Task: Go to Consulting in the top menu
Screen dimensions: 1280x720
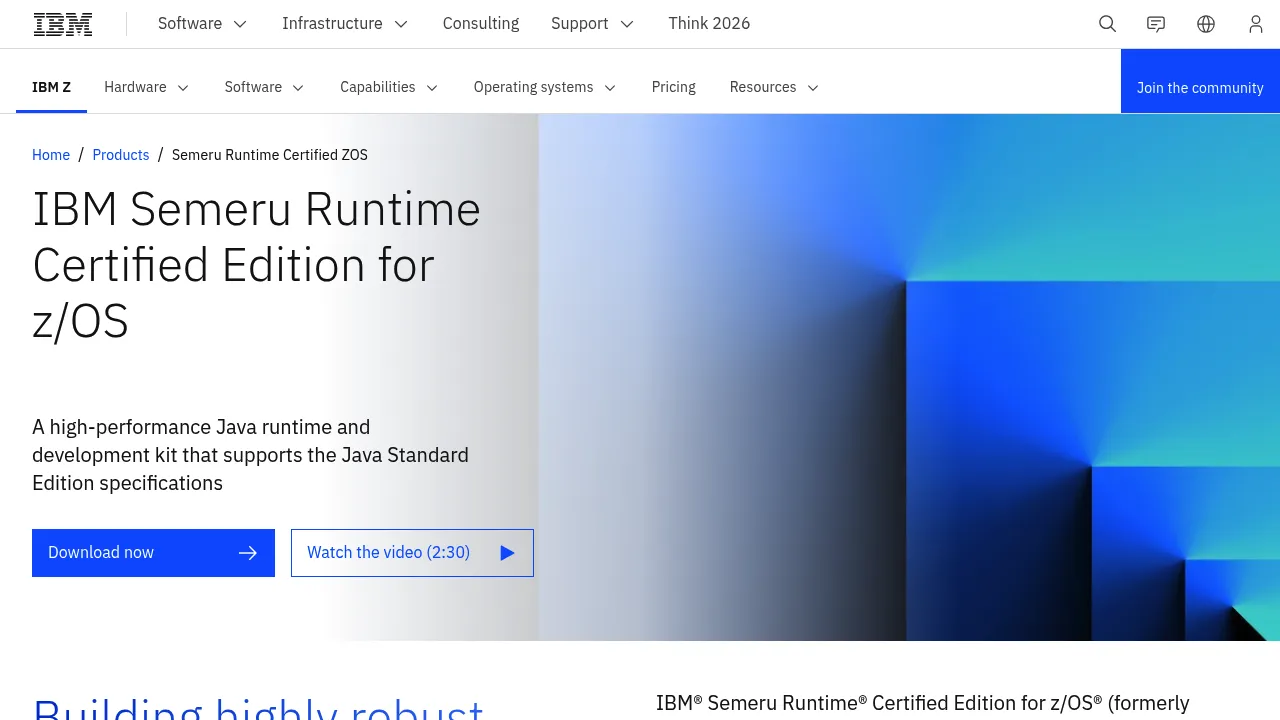Action: pyautogui.click(x=481, y=24)
